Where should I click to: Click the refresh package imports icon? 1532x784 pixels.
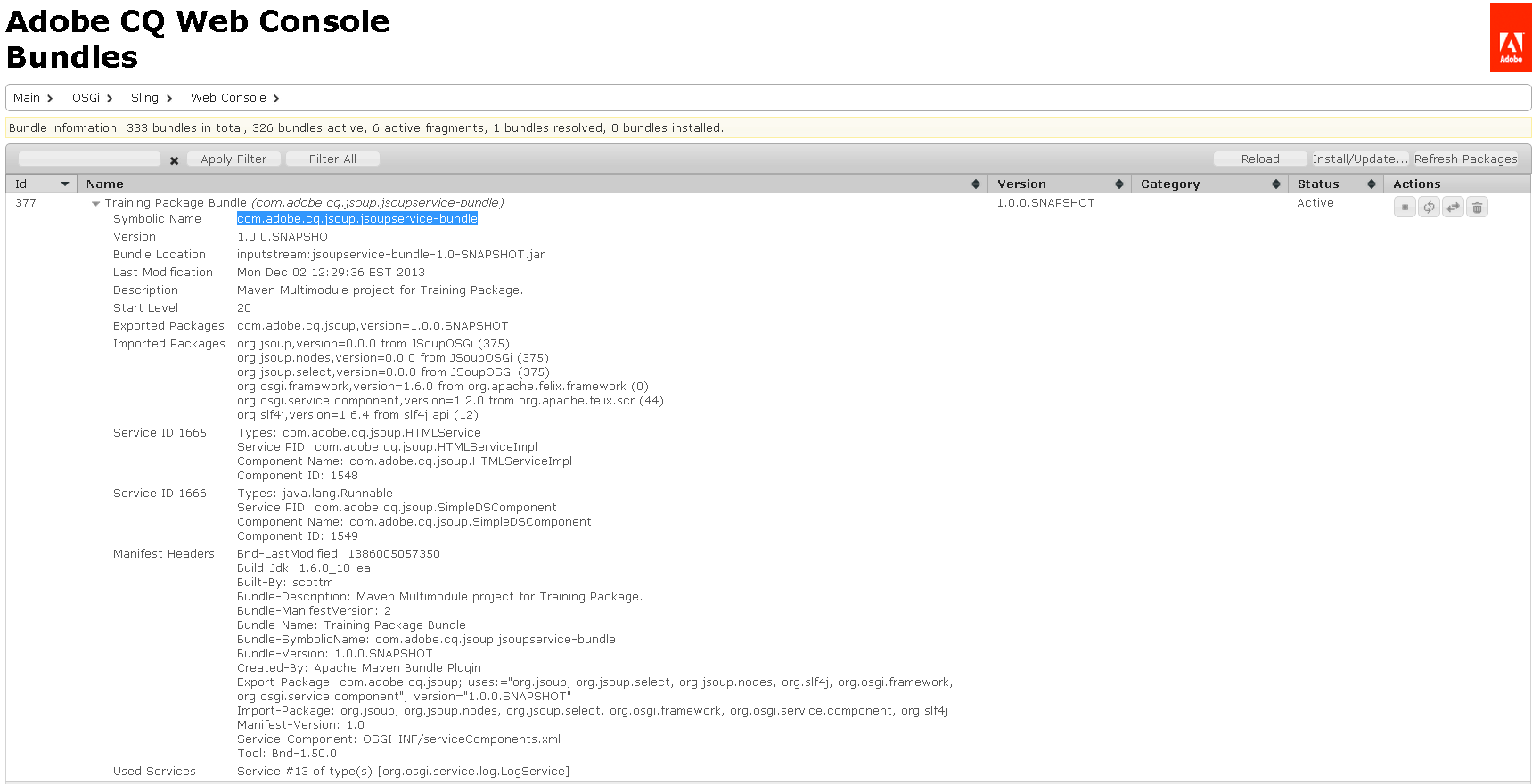1429,208
